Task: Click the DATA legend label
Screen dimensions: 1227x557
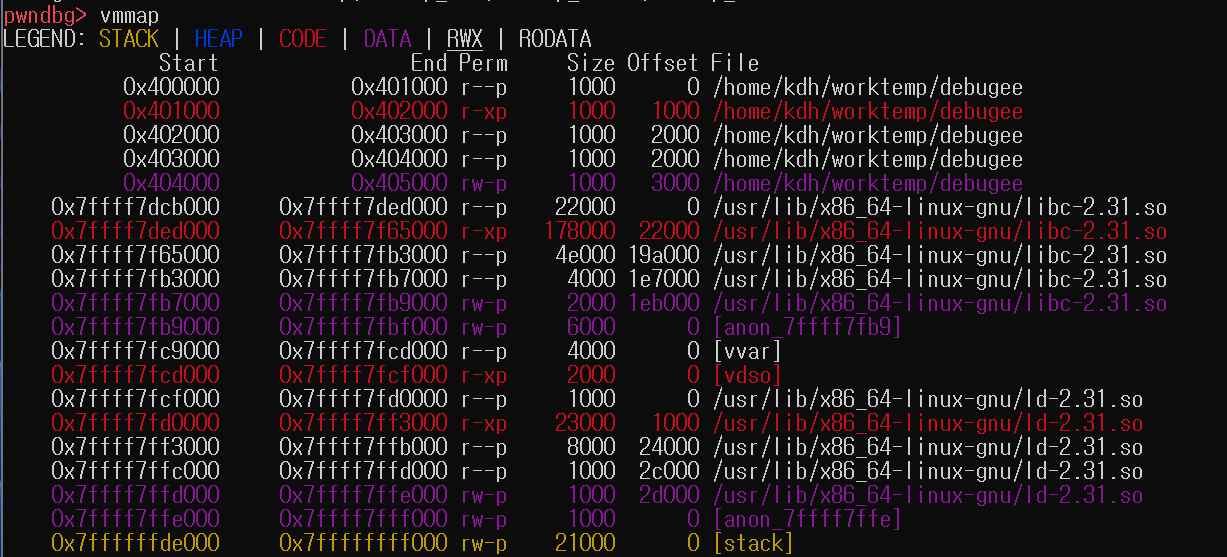Action: click(x=387, y=39)
